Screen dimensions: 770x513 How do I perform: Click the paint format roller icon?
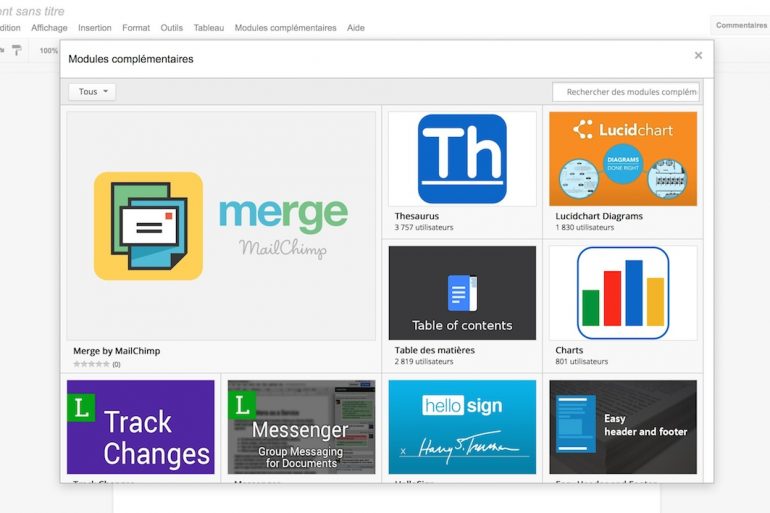(x=17, y=50)
